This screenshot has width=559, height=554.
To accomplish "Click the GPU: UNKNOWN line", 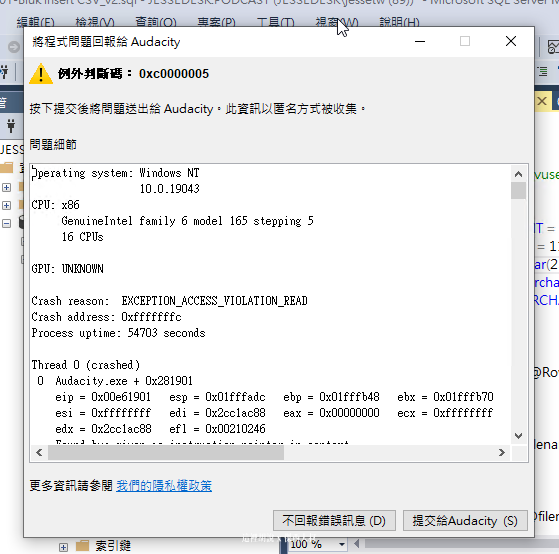I will (67, 269).
